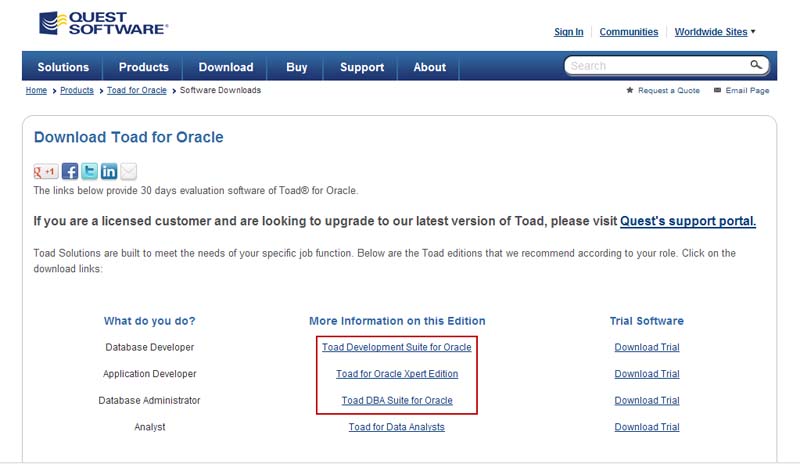
Task: Open the Support menu
Action: pos(362,67)
